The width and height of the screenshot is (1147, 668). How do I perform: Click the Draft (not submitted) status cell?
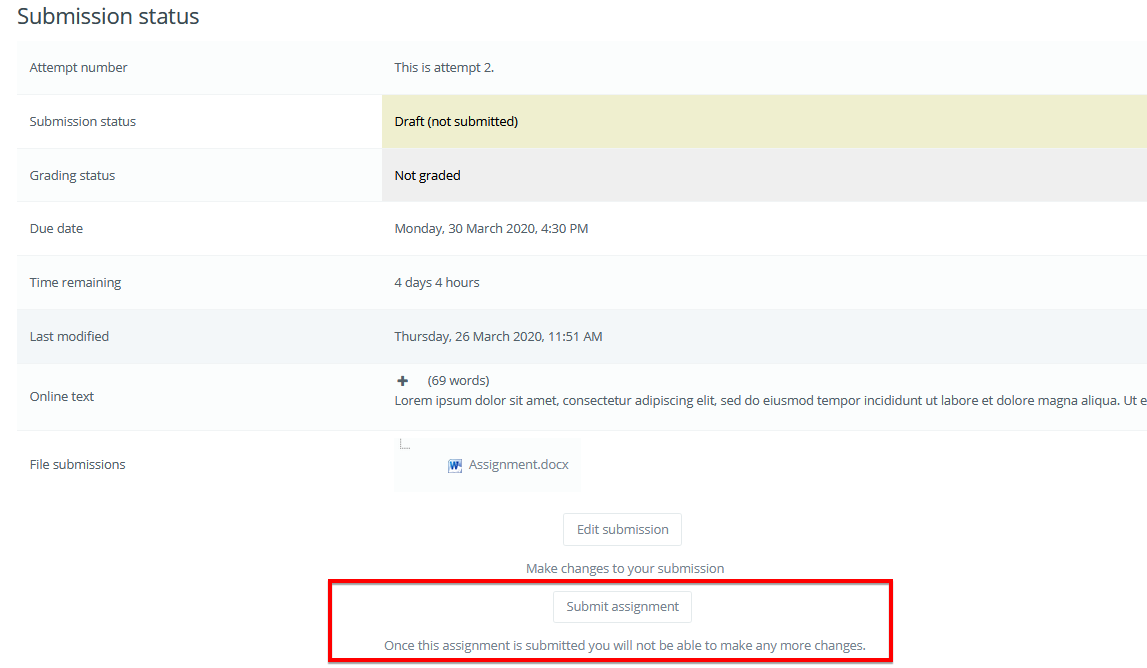coord(456,122)
